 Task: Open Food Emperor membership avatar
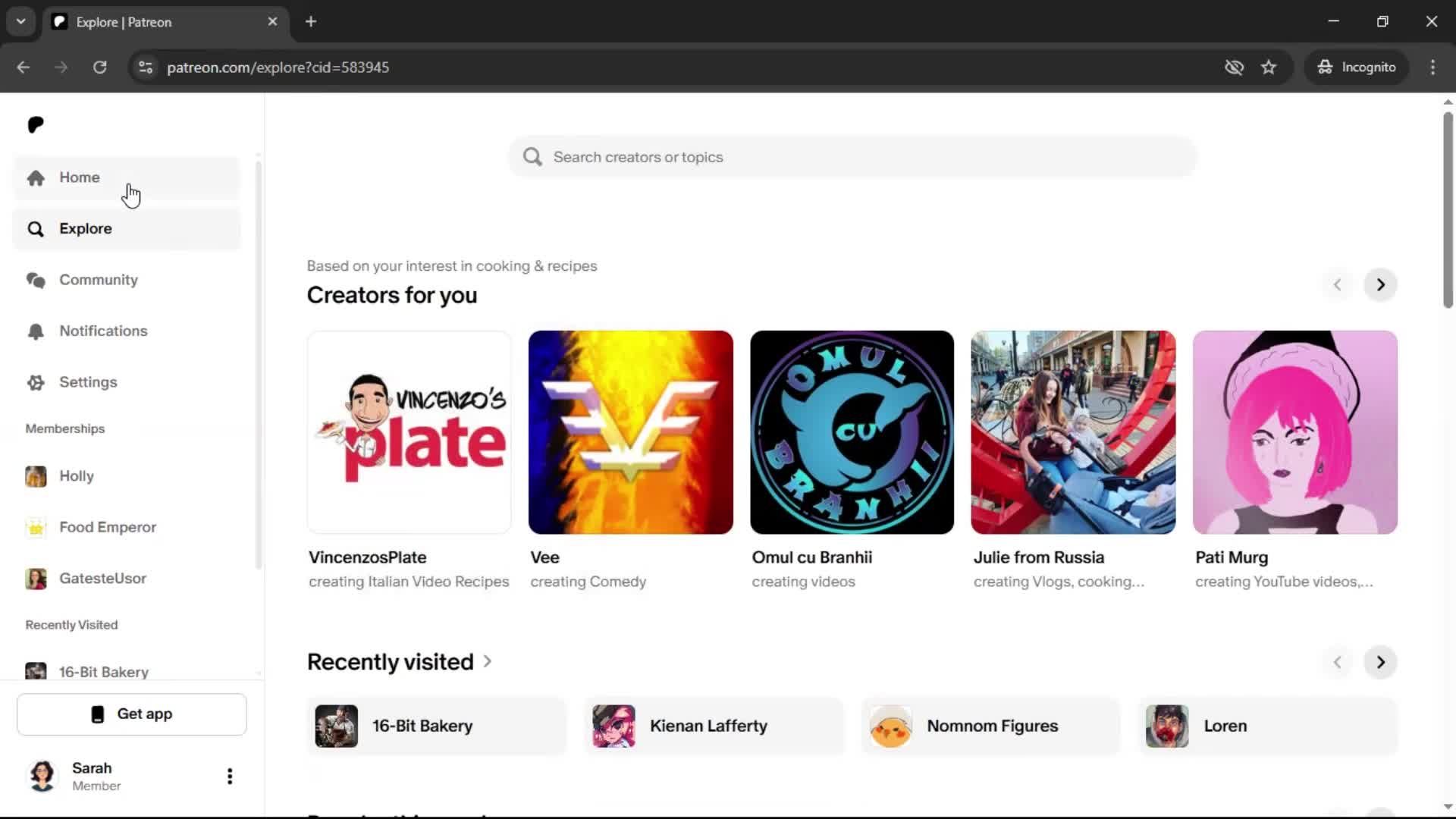36,527
